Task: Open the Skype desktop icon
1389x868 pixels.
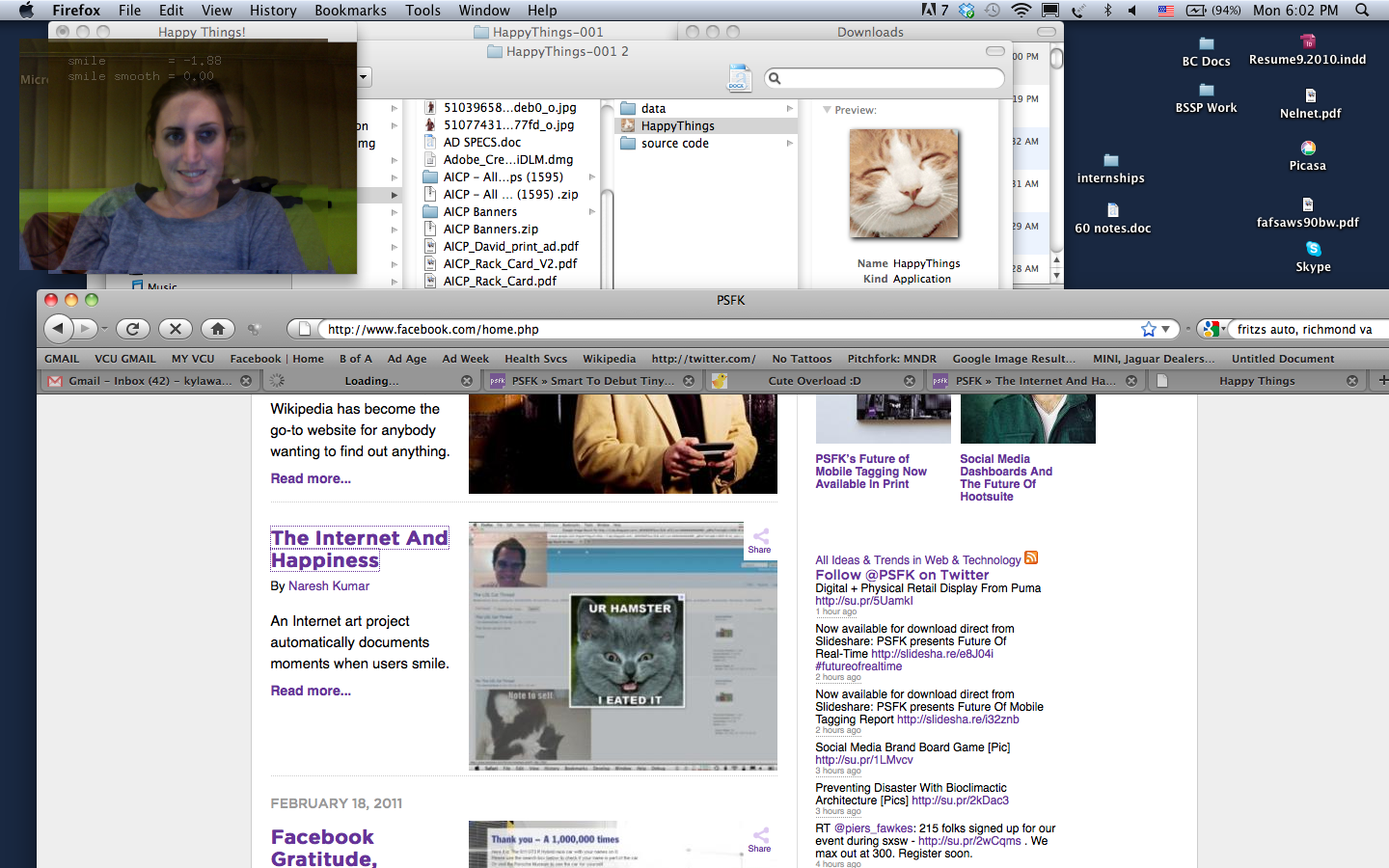Action: [x=1313, y=256]
